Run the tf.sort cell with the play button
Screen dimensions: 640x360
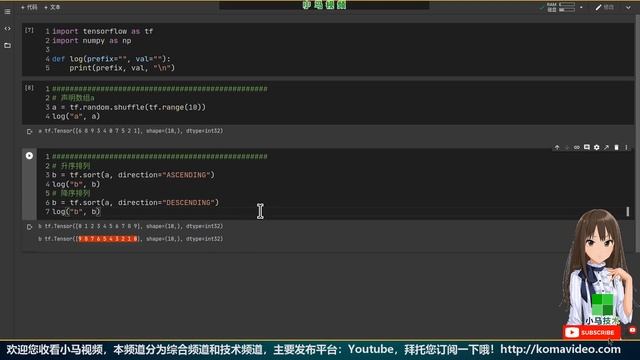coord(29,156)
